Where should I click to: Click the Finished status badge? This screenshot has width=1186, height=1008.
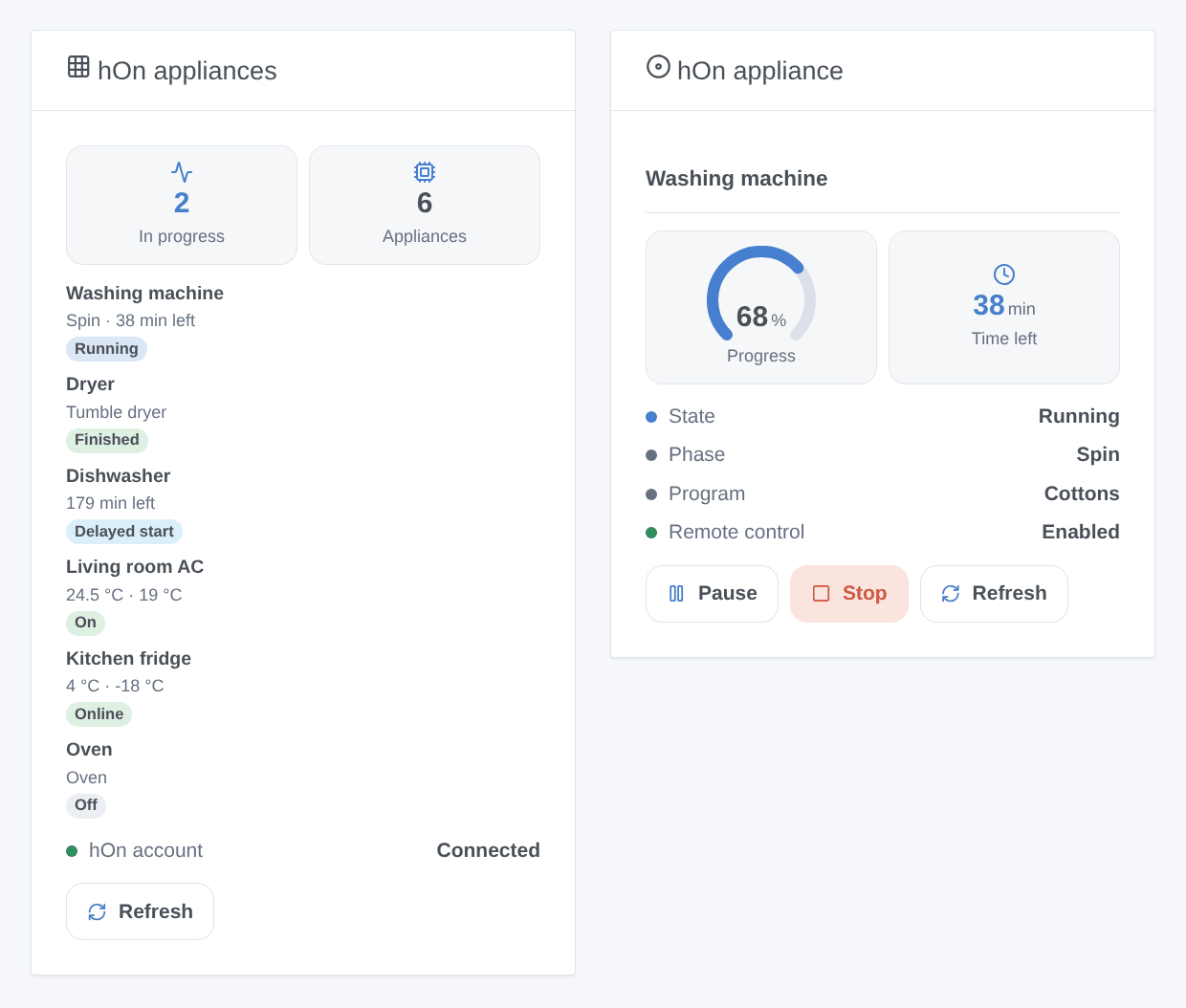107,440
